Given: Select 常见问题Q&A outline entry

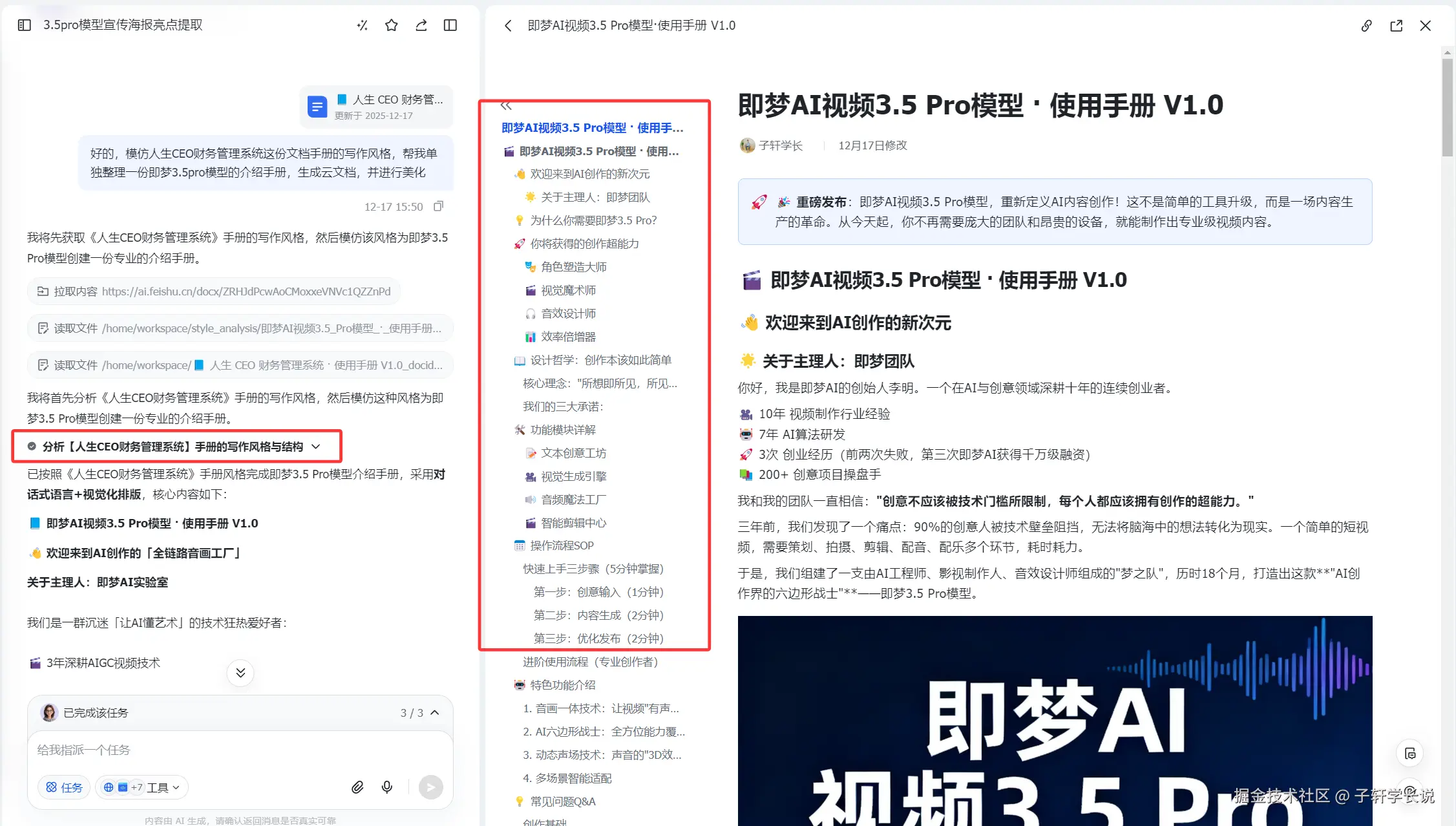Looking at the screenshot, I should [x=562, y=801].
